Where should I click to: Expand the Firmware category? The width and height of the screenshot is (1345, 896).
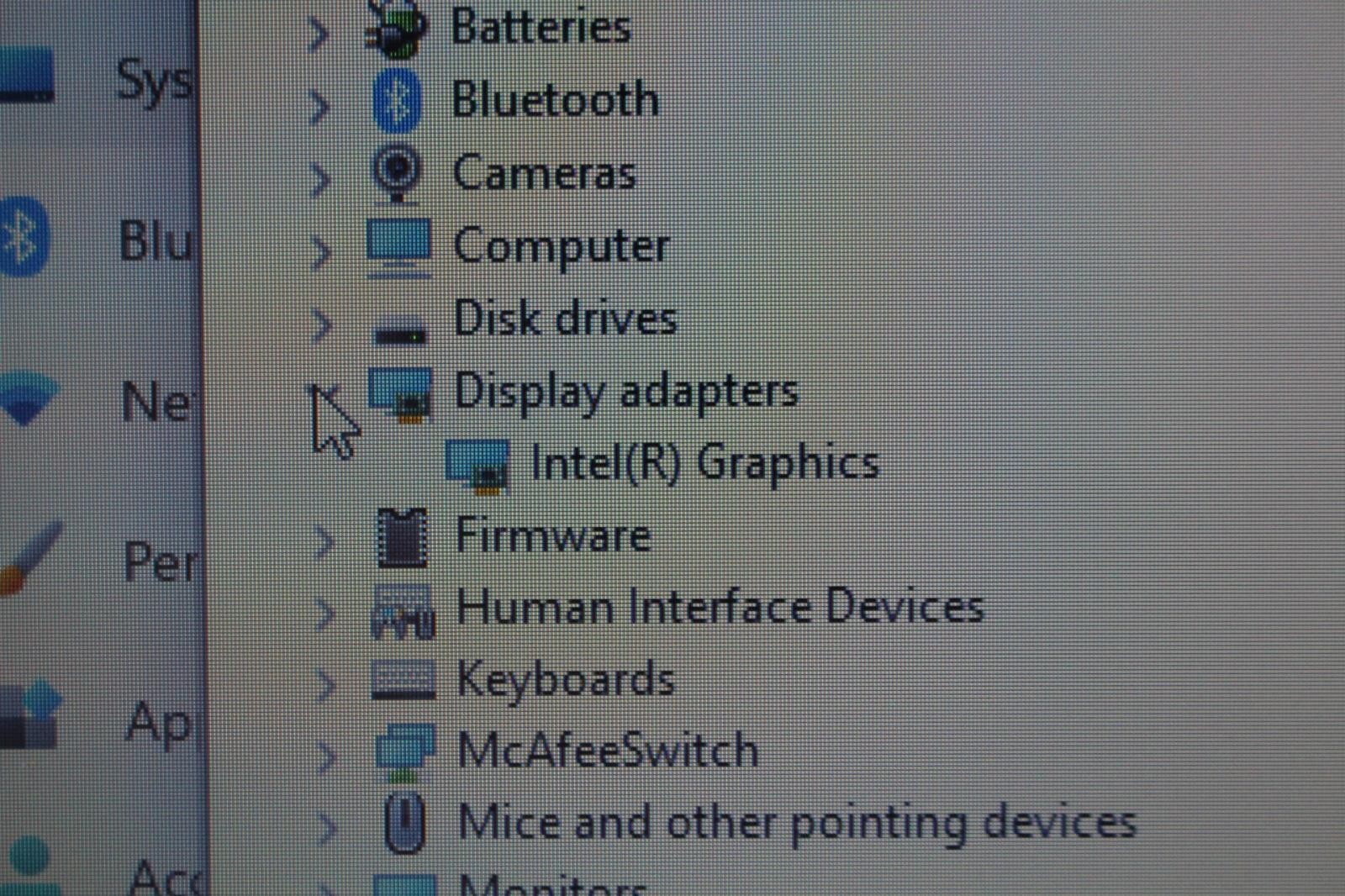(324, 542)
